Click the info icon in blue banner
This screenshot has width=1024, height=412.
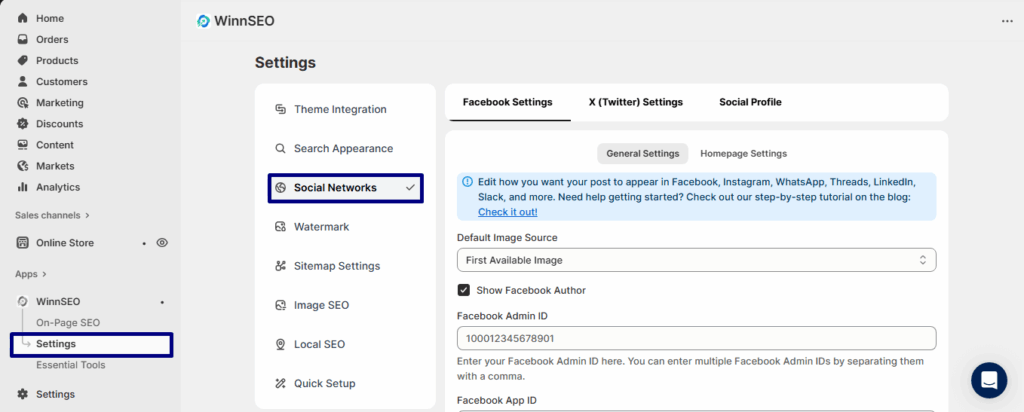pos(468,182)
